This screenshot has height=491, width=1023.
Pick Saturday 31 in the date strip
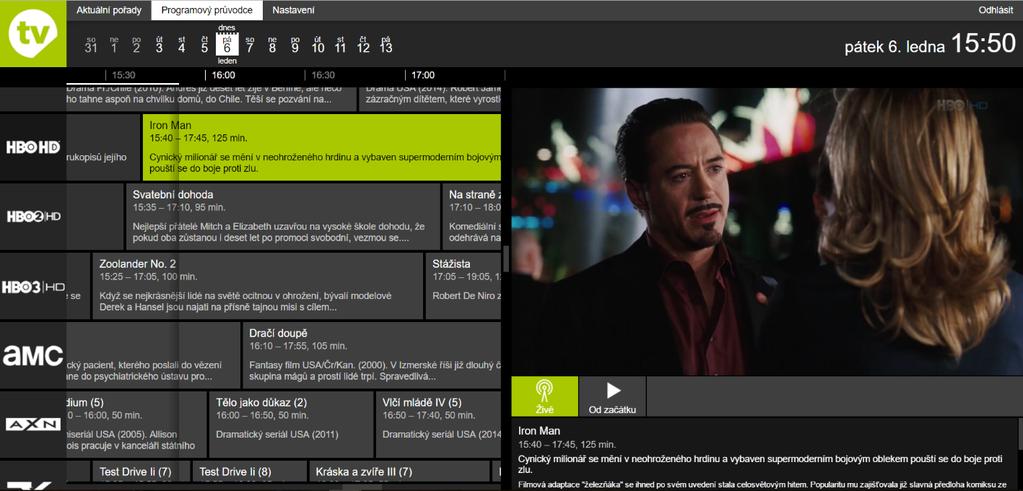(x=91, y=44)
